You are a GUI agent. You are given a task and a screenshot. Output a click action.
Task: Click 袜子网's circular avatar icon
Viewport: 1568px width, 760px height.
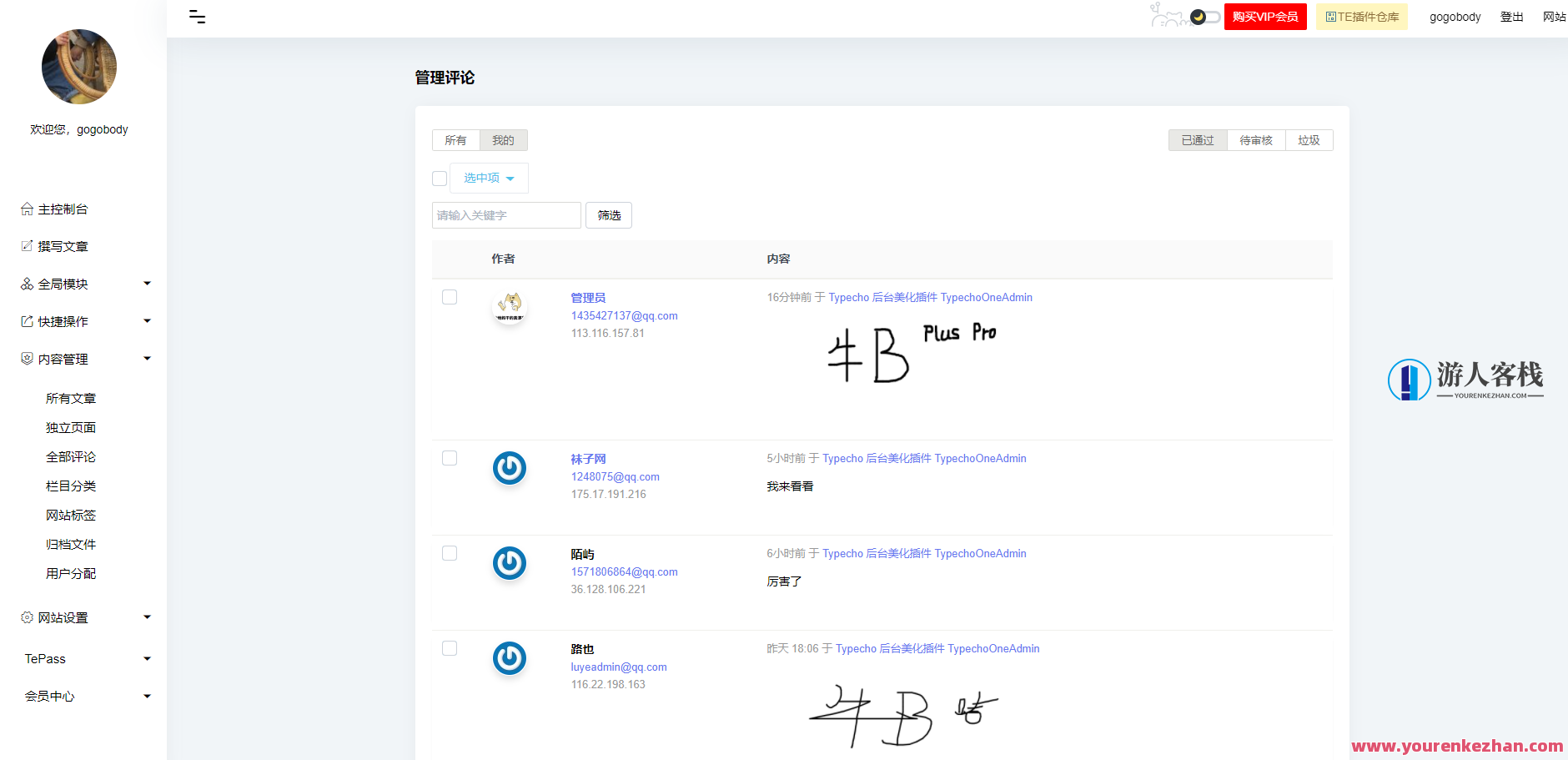[x=509, y=468]
